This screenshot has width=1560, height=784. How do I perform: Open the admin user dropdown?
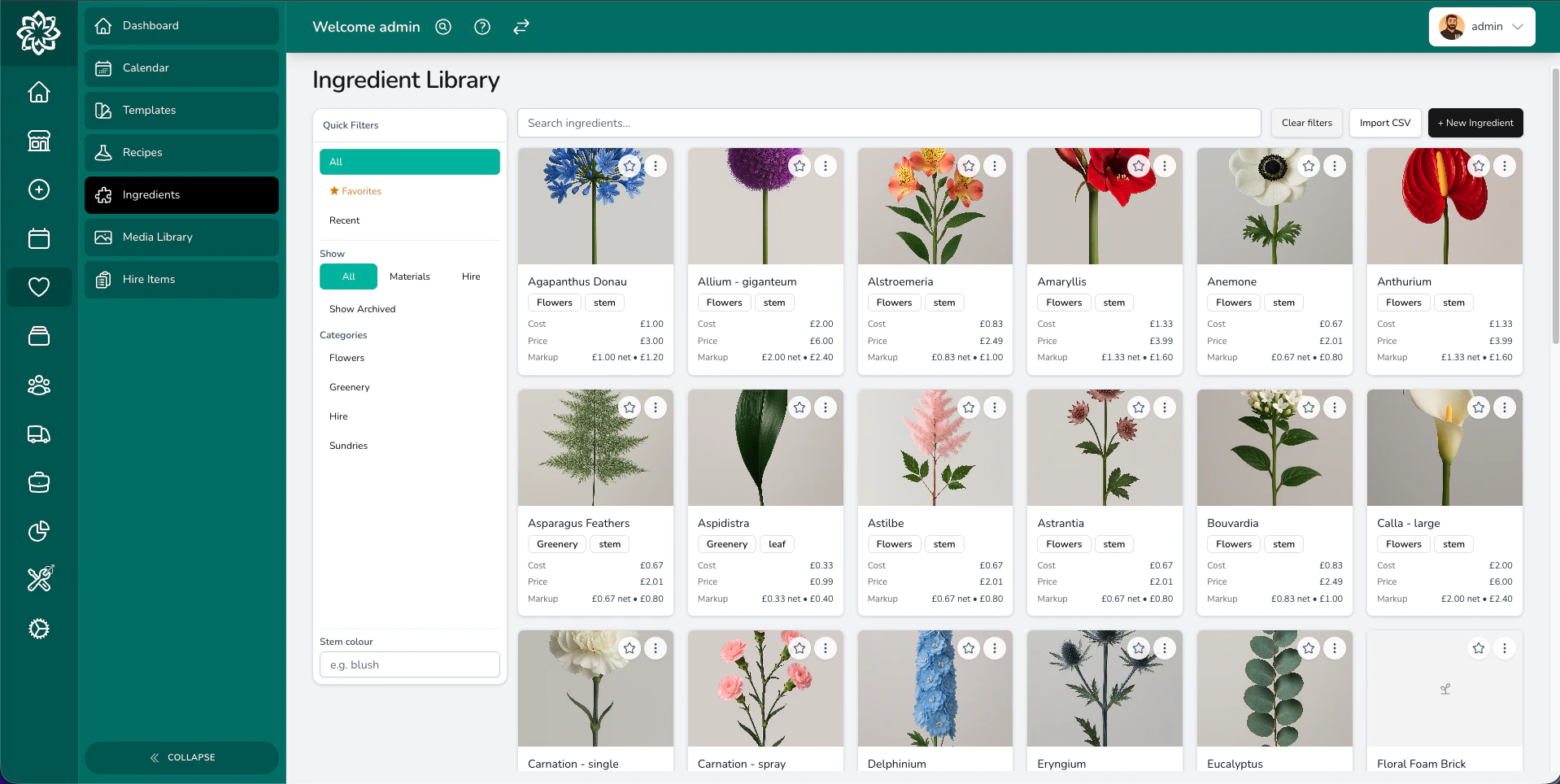pos(1481,27)
